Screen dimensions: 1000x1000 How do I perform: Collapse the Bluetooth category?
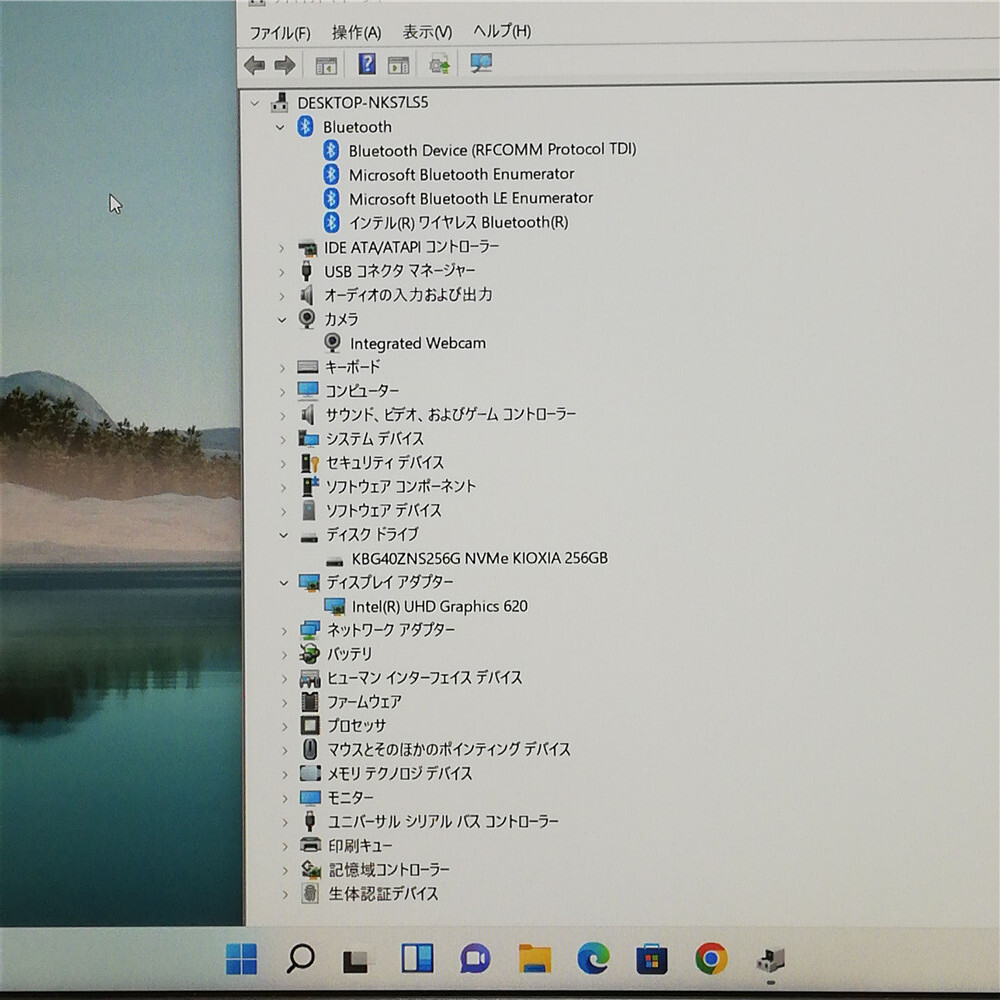[x=280, y=128]
